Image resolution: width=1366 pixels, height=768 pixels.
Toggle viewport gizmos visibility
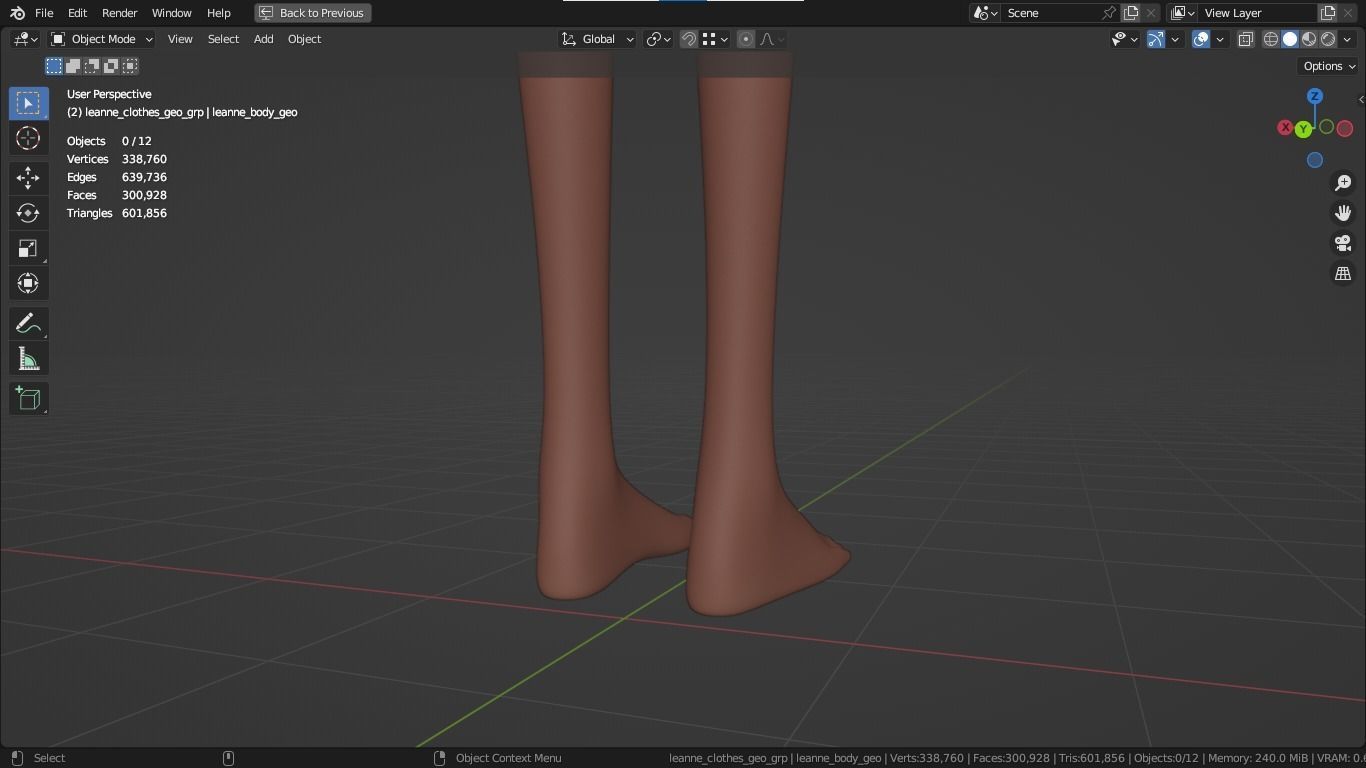[1156, 39]
